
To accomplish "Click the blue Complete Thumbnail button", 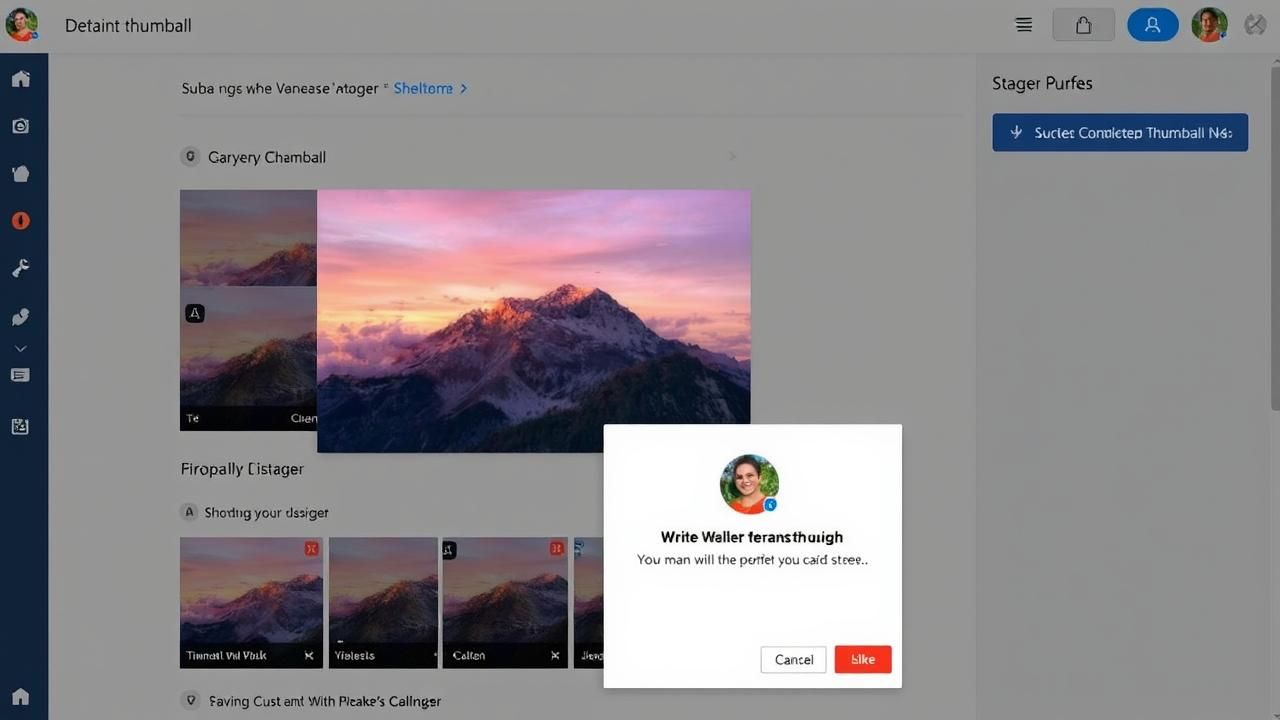I will pyautogui.click(x=1120, y=132).
